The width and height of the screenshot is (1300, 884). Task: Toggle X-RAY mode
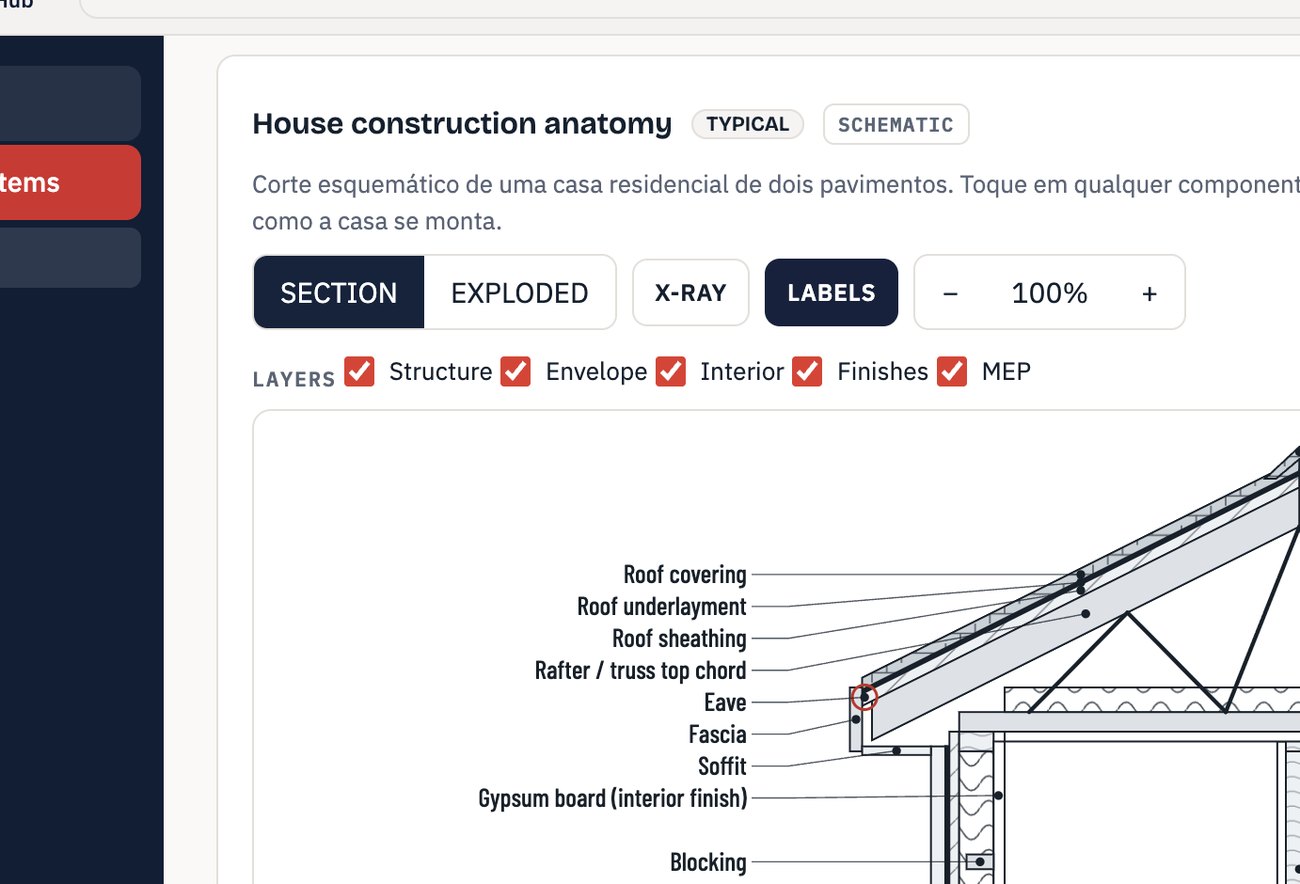(x=690, y=292)
